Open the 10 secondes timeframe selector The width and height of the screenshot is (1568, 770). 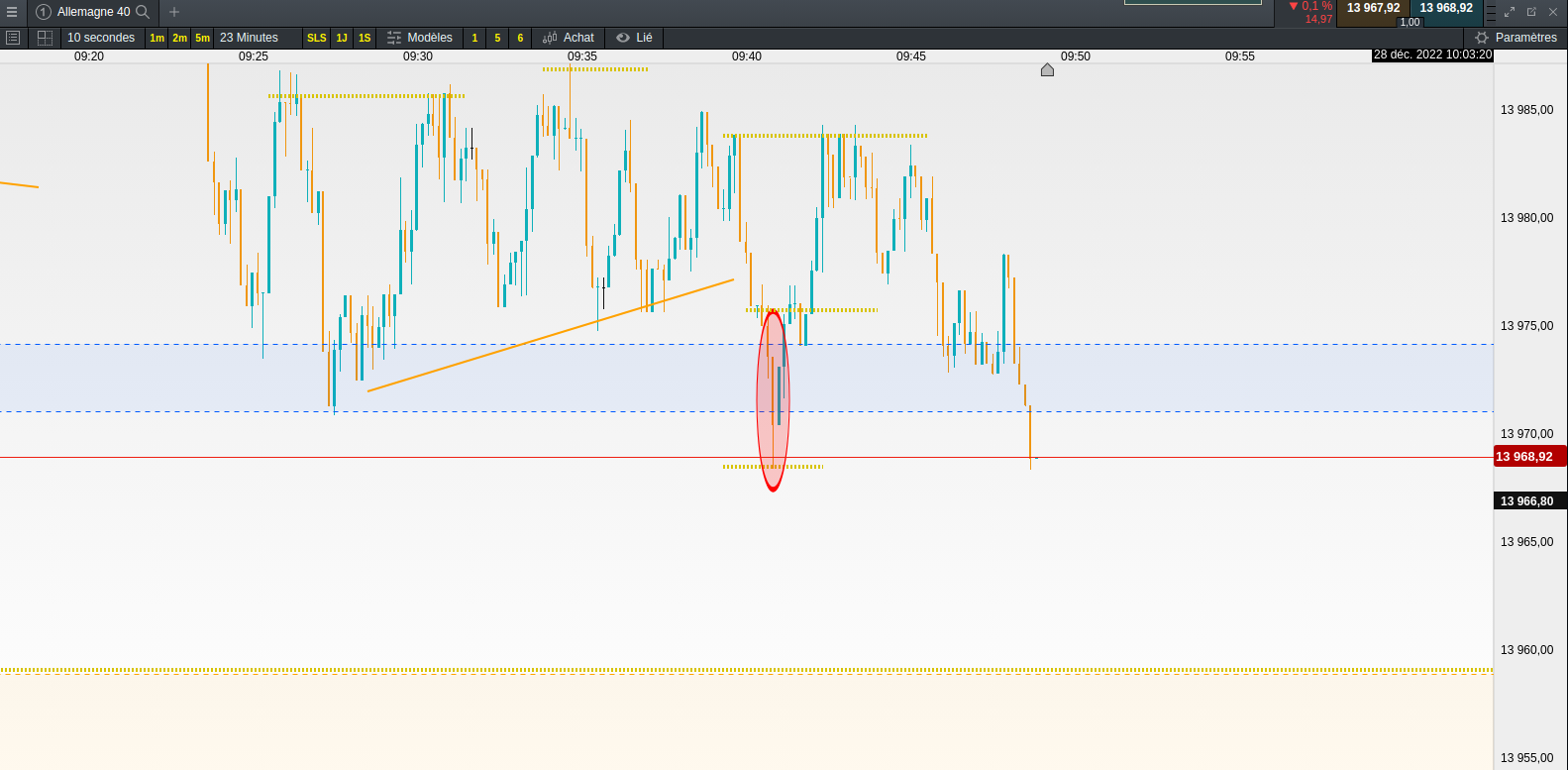pos(101,38)
